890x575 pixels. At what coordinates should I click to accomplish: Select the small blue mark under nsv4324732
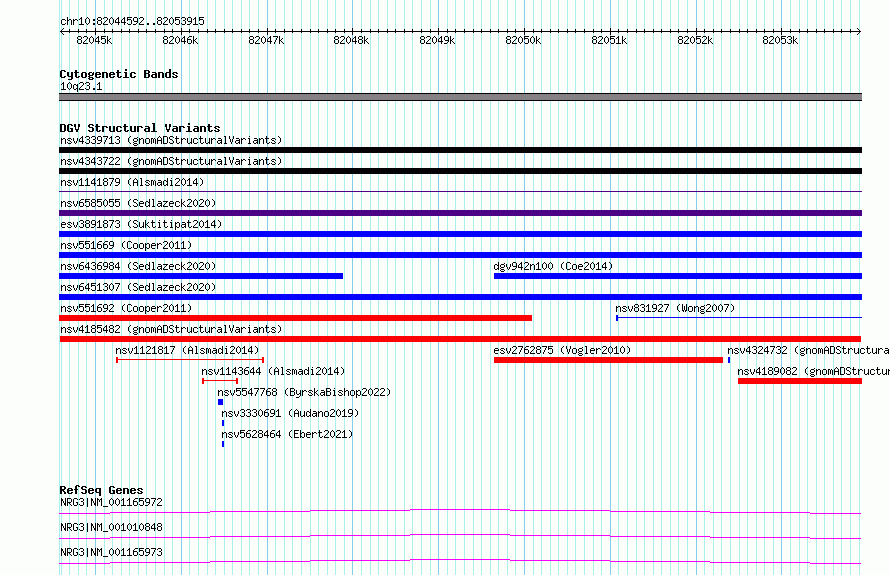729,360
